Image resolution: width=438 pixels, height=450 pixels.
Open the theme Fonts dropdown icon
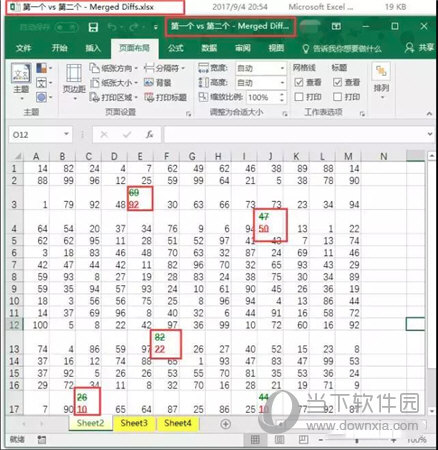pyautogui.click(x=44, y=83)
